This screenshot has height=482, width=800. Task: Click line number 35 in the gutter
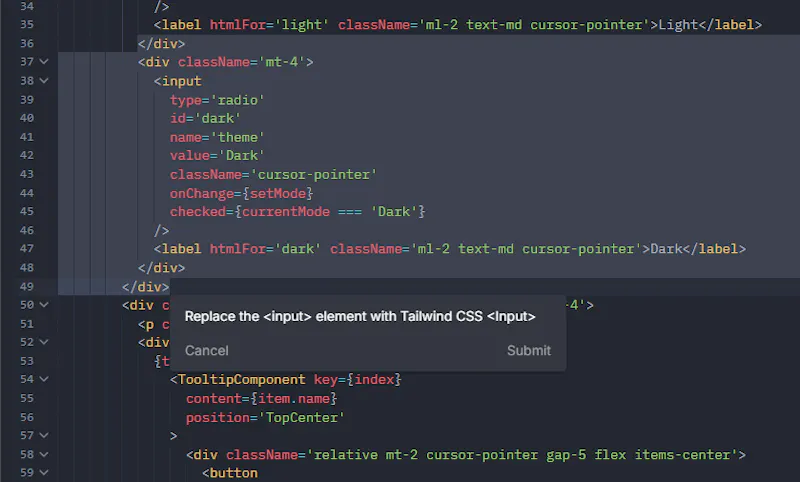(27, 24)
